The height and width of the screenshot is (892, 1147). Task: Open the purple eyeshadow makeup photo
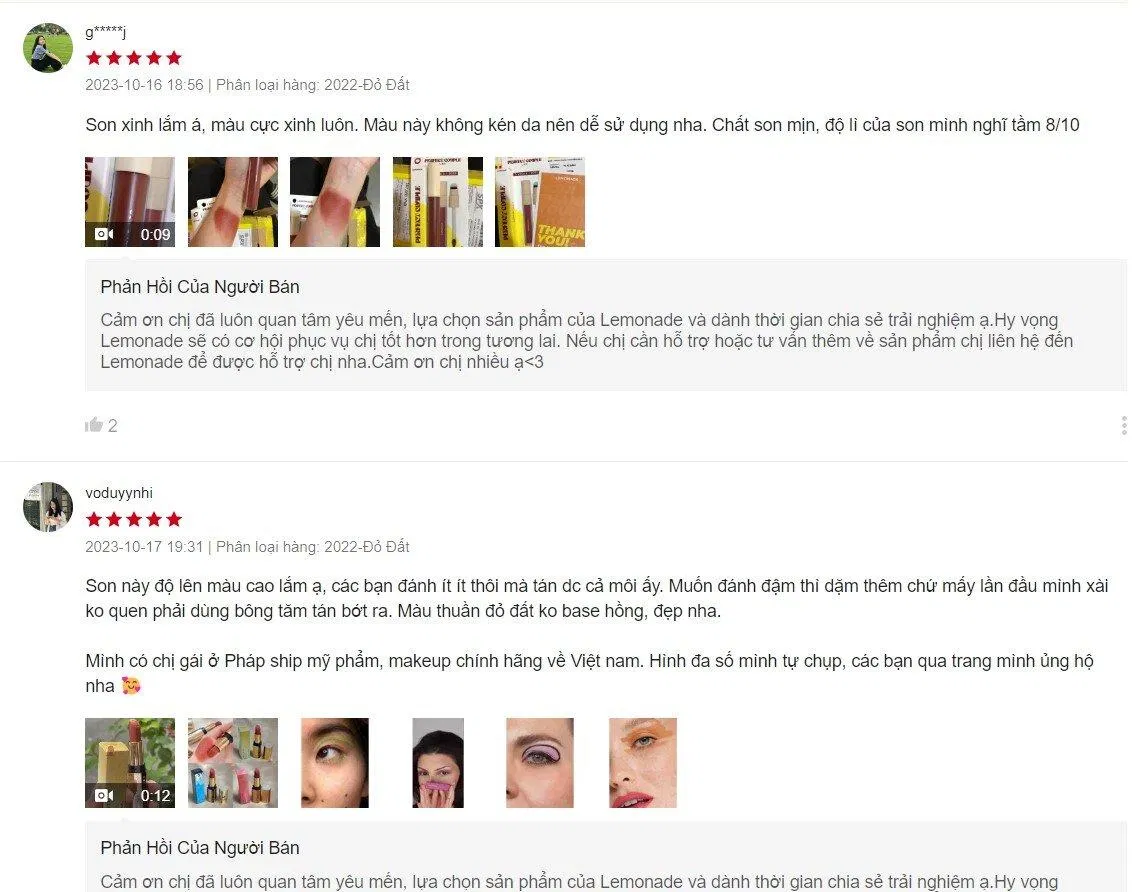click(540, 762)
